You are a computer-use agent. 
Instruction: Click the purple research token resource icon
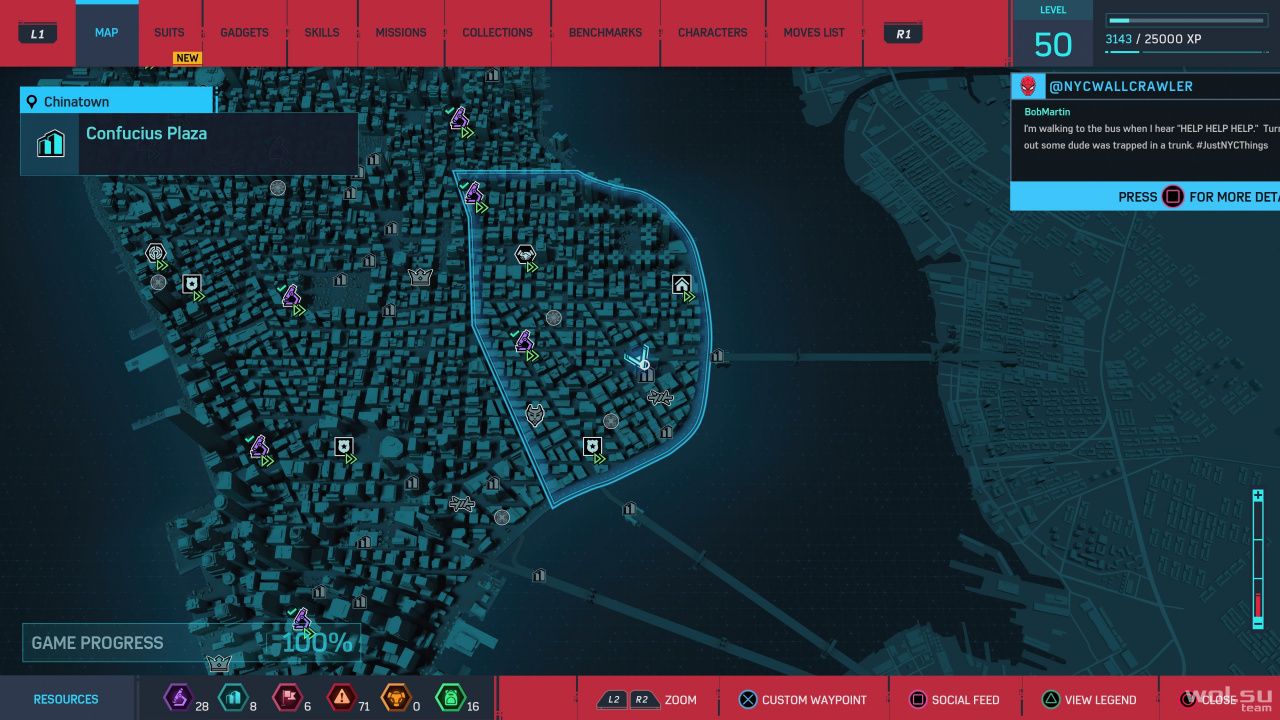coord(178,698)
